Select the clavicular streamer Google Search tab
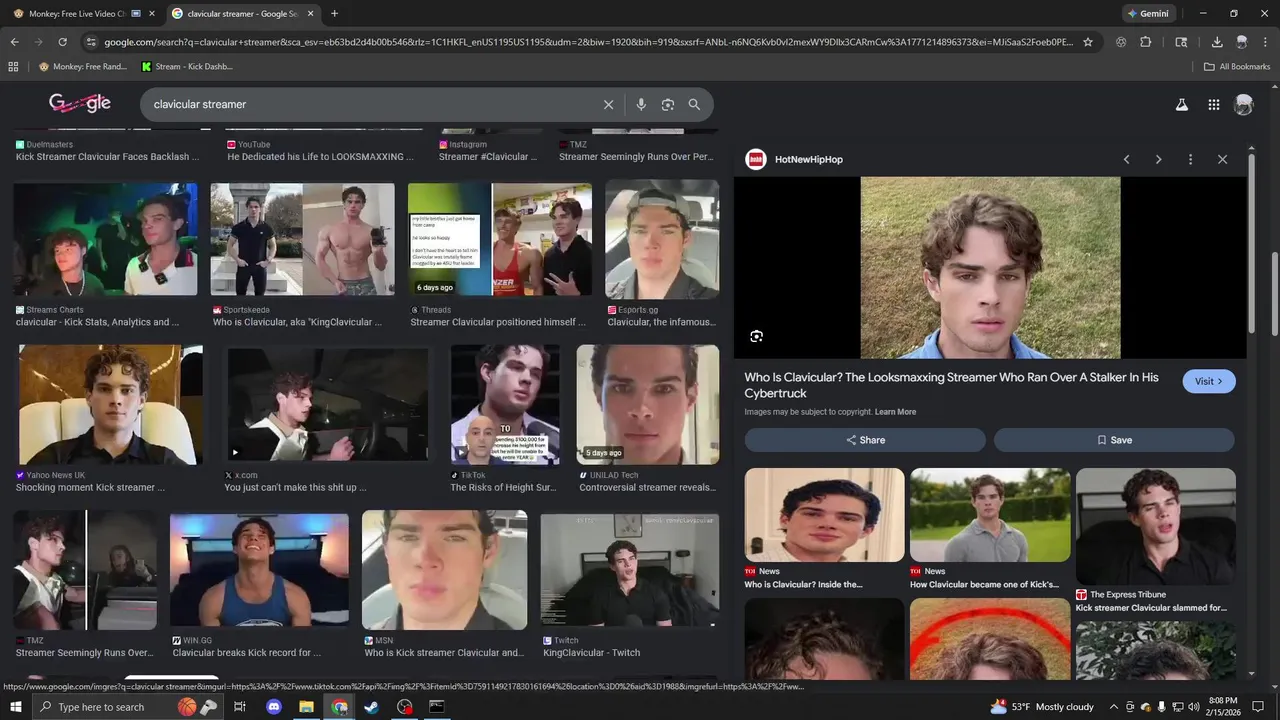The height and width of the screenshot is (720, 1280). (243, 14)
